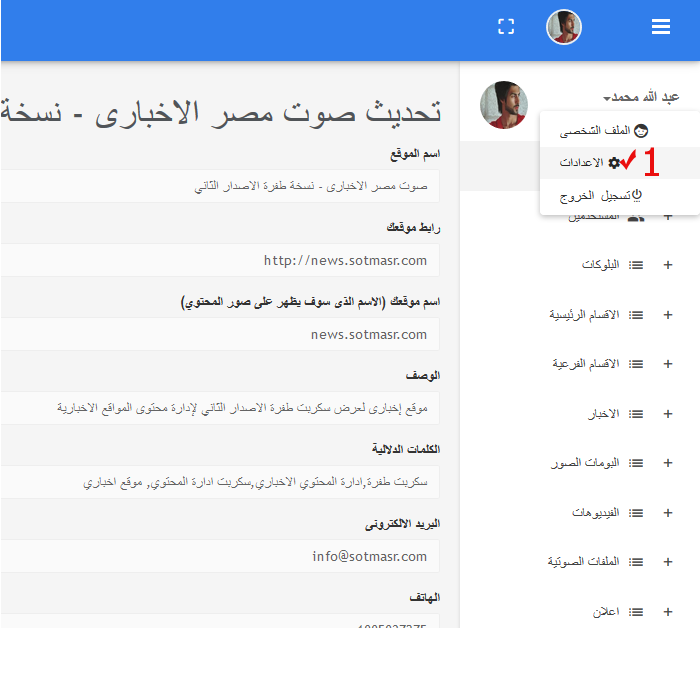This screenshot has height=700, width=700.
Task: Click the power icon beside تسجيل الخروج
Action: coord(637,196)
